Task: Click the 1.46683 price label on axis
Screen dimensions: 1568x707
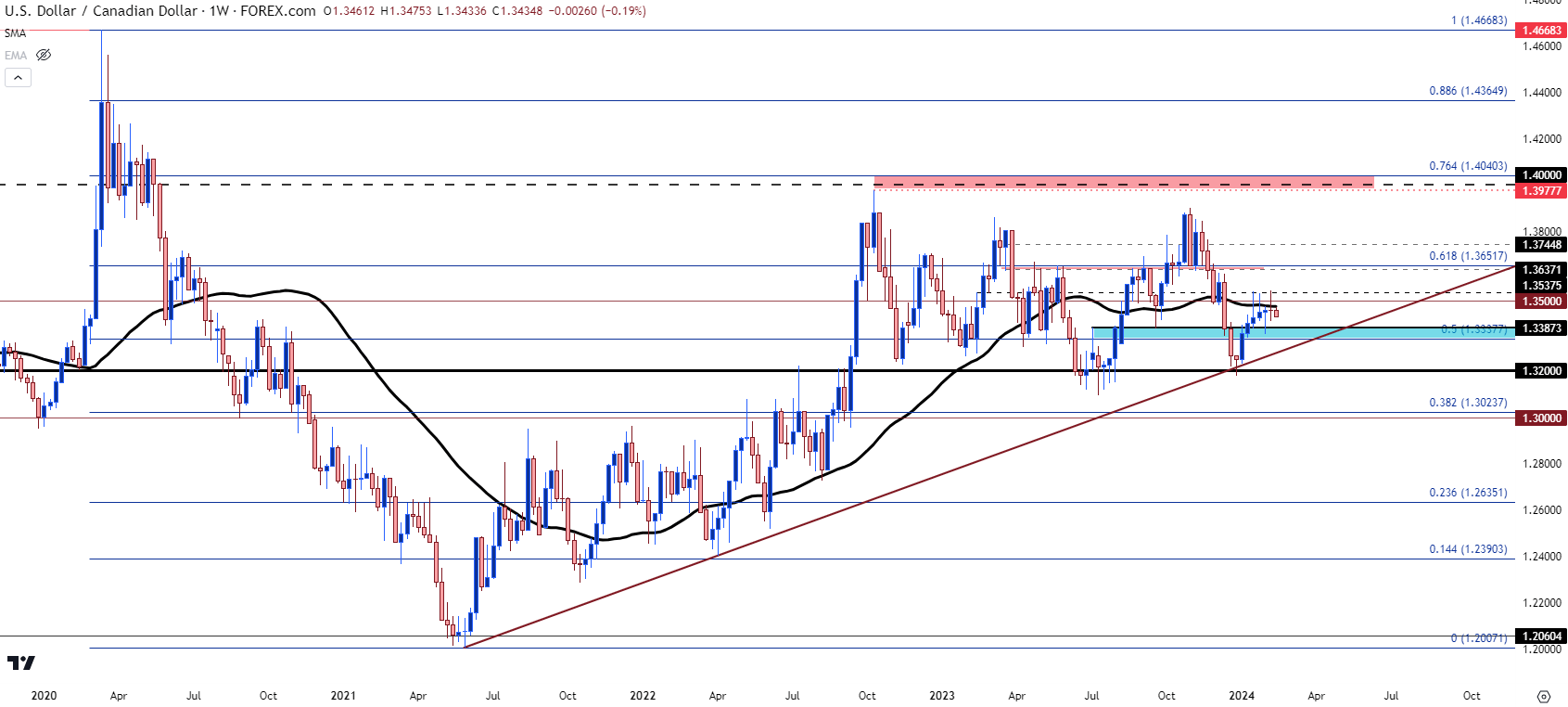Action: (x=1541, y=31)
